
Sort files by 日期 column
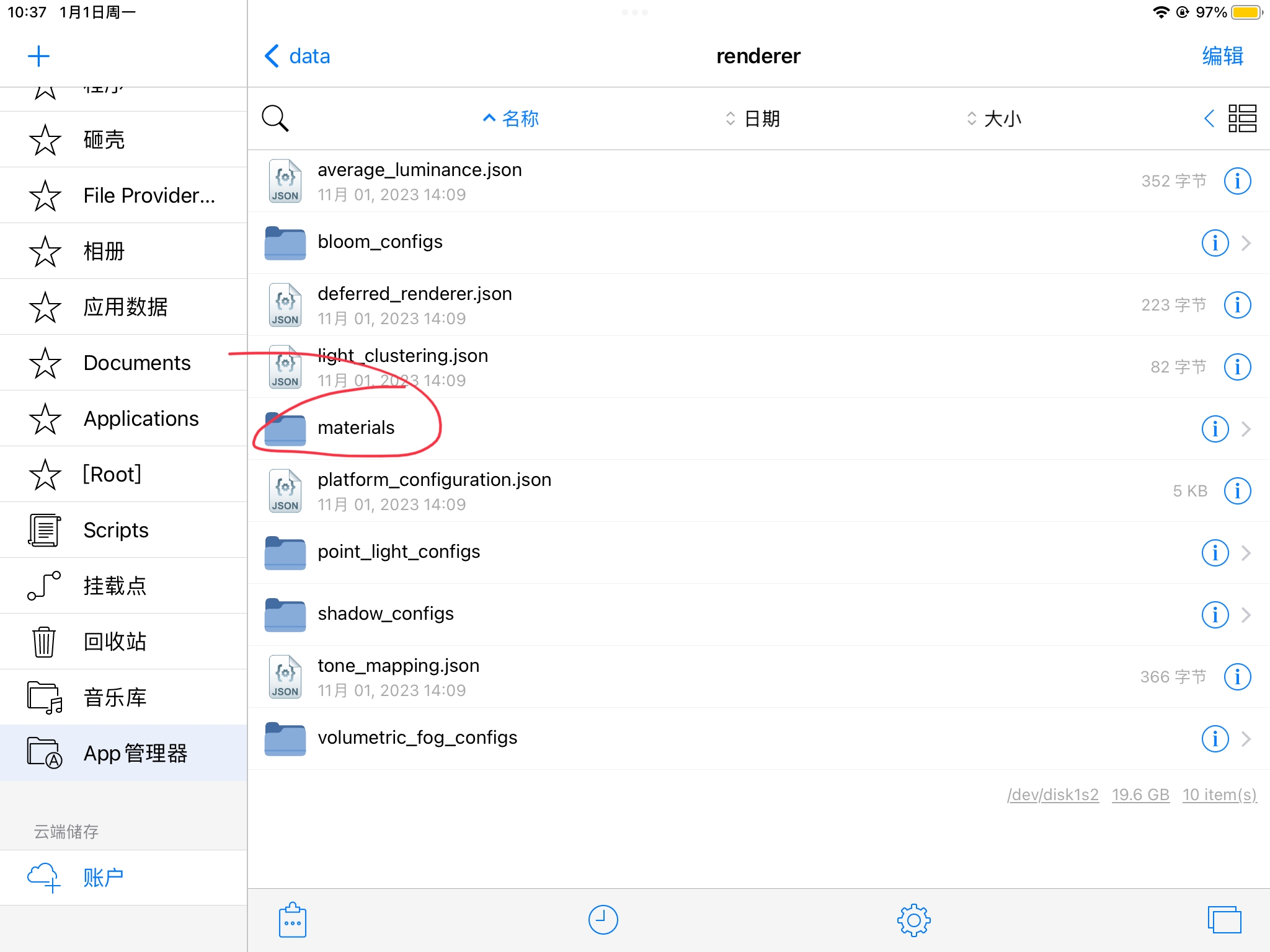(x=753, y=118)
